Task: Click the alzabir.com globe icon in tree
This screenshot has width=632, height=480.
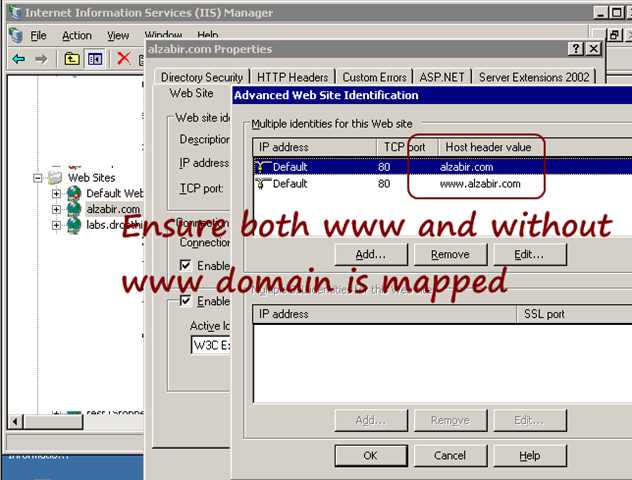Action: [x=74, y=209]
